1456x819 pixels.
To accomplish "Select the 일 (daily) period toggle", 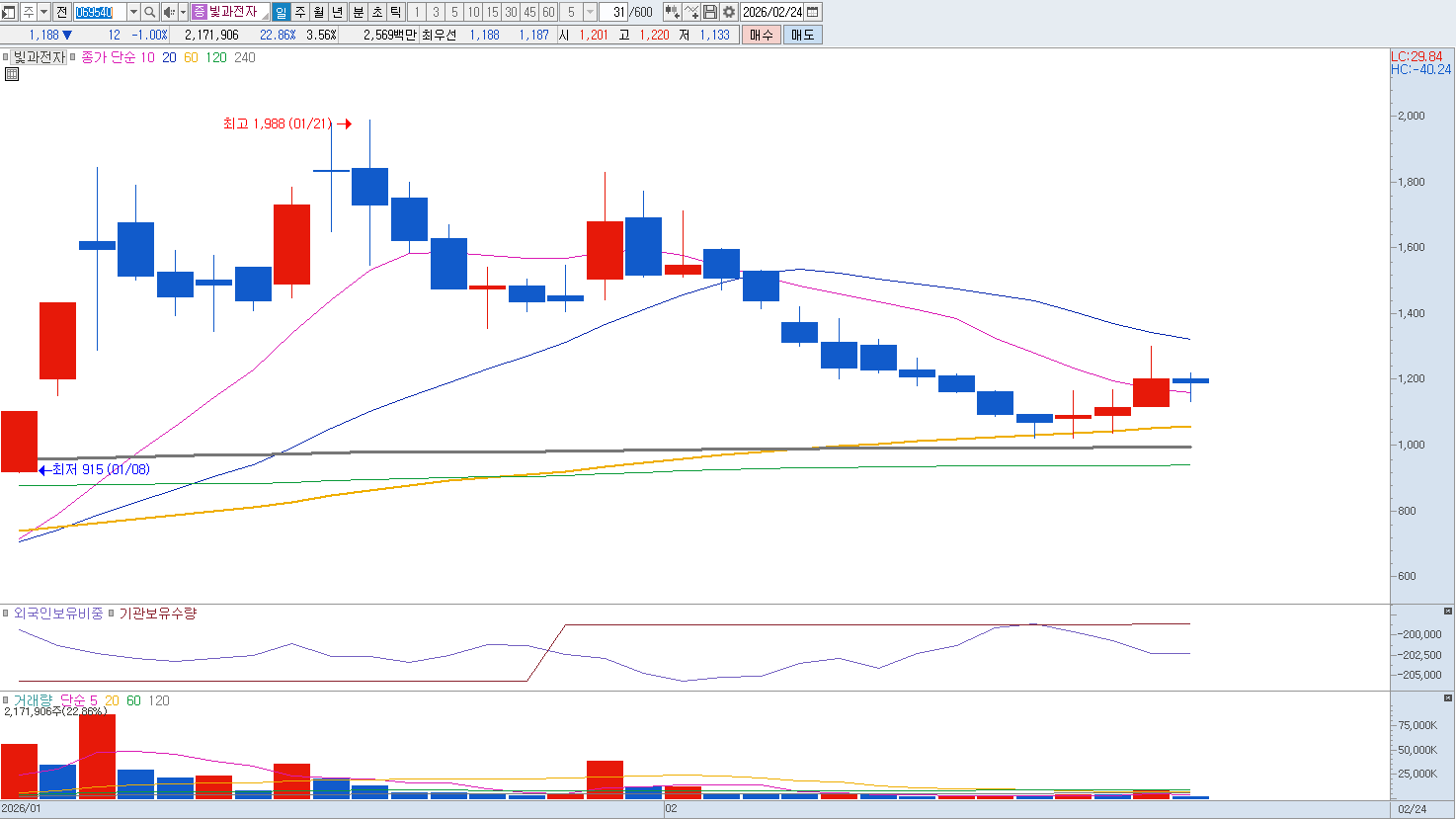I will pos(281,12).
